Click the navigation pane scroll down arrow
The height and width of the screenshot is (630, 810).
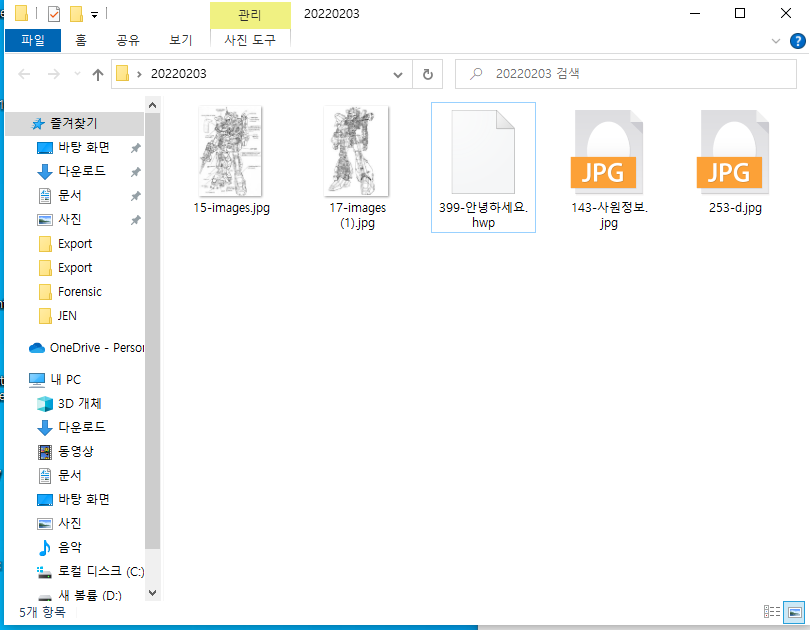pyautogui.click(x=152, y=593)
